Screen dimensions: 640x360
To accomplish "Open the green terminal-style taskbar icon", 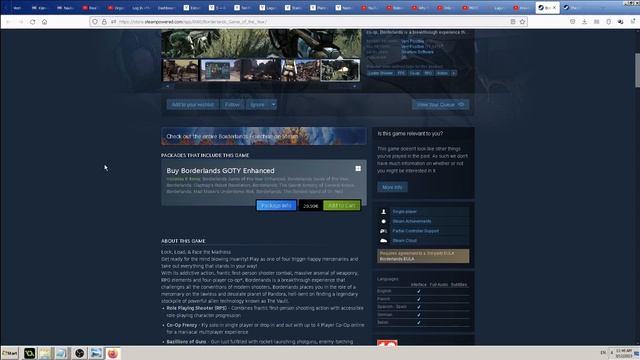I will coord(29,353).
